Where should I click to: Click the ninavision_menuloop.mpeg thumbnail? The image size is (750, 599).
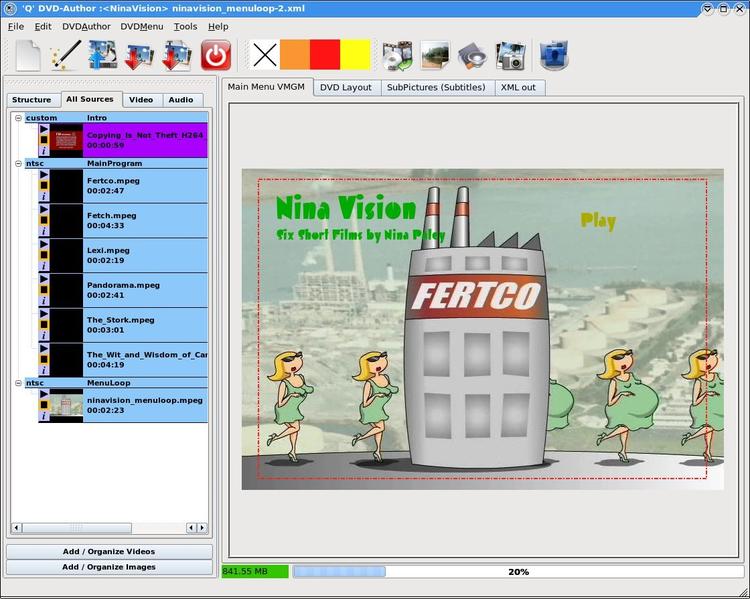coord(66,405)
